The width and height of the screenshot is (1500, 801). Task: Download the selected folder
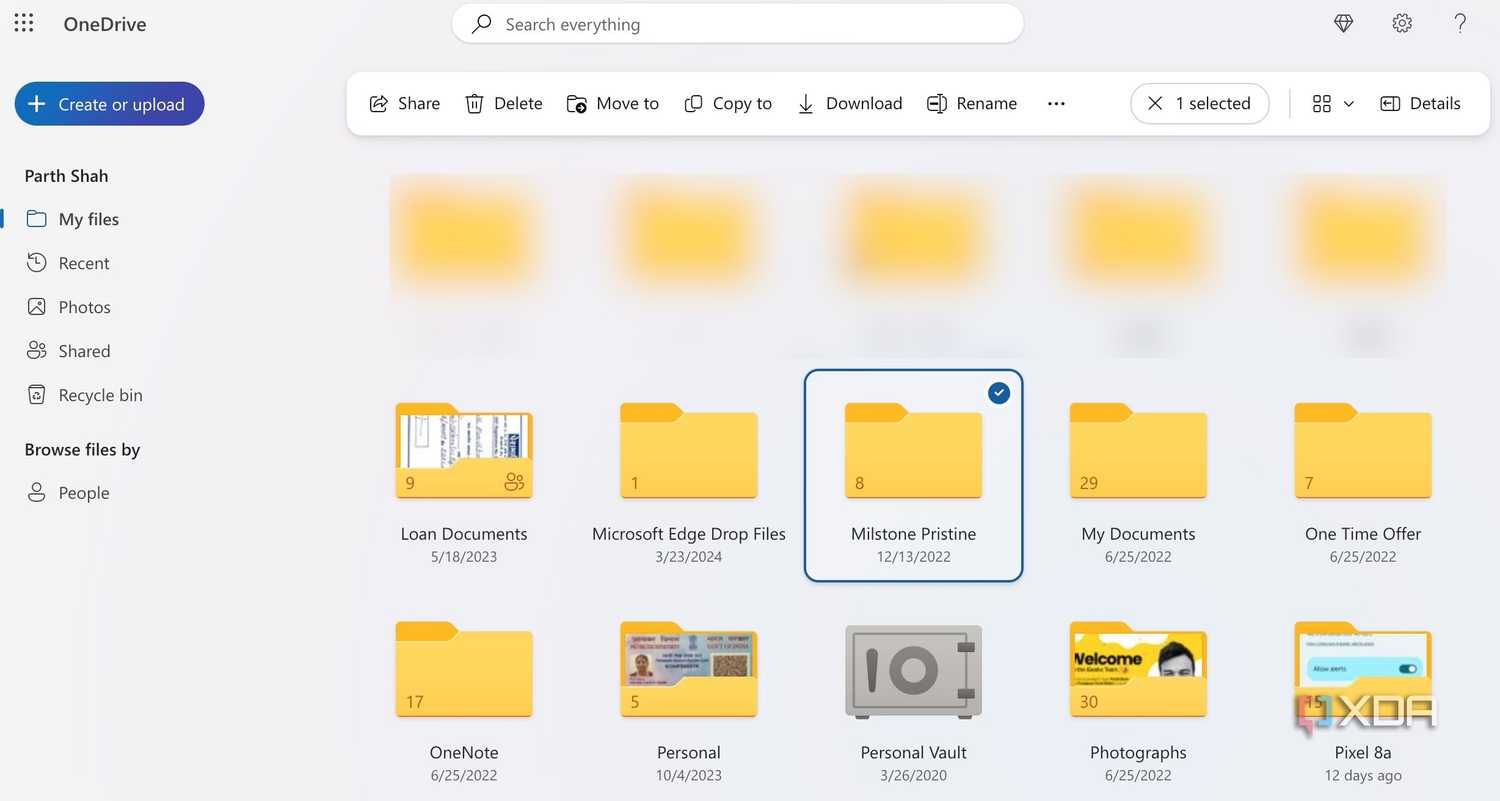850,103
